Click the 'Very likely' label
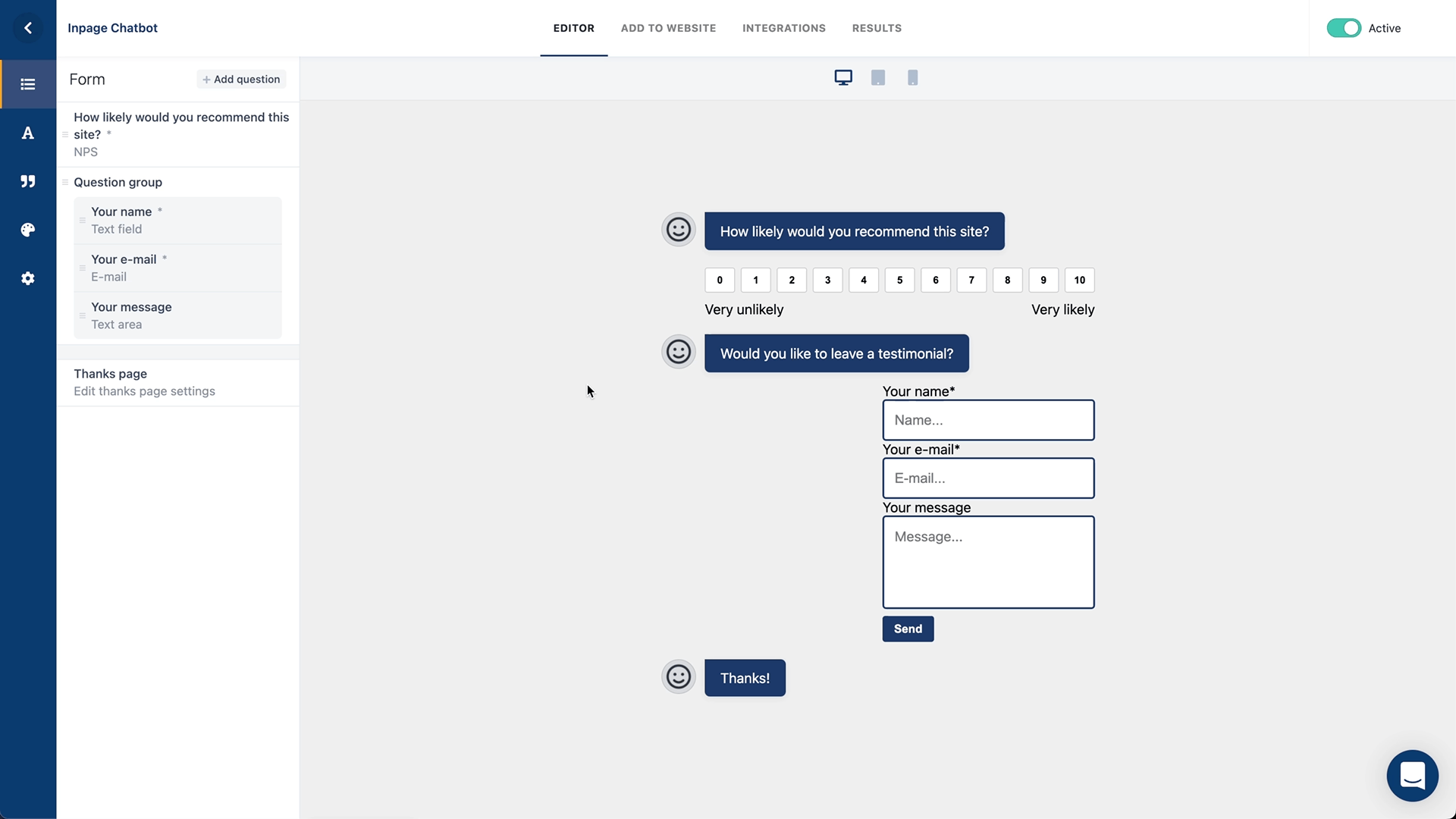 click(1062, 309)
